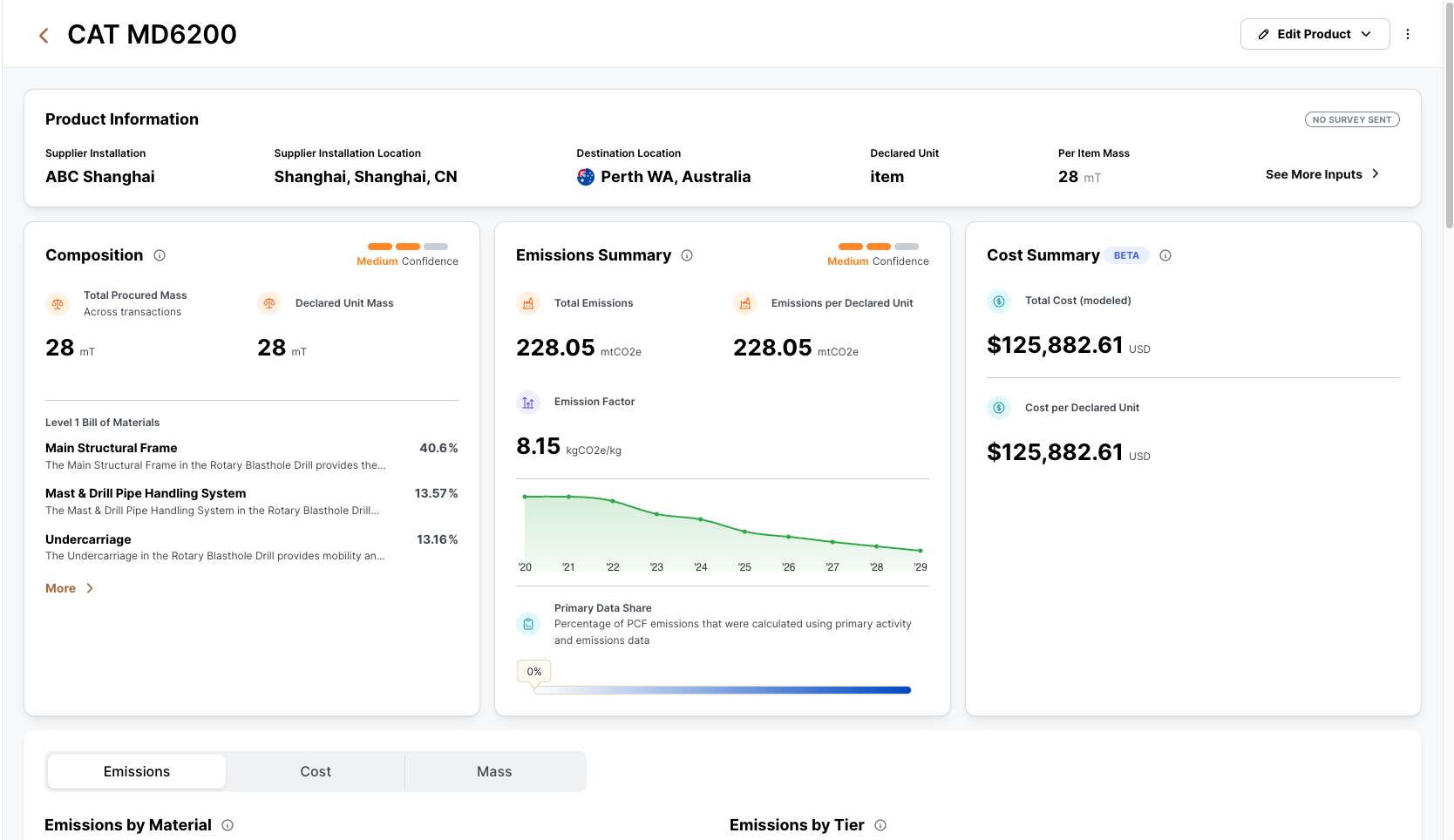The image size is (1454, 840).
Task: Select the Emissions tab
Action: pyautogui.click(x=137, y=772)
